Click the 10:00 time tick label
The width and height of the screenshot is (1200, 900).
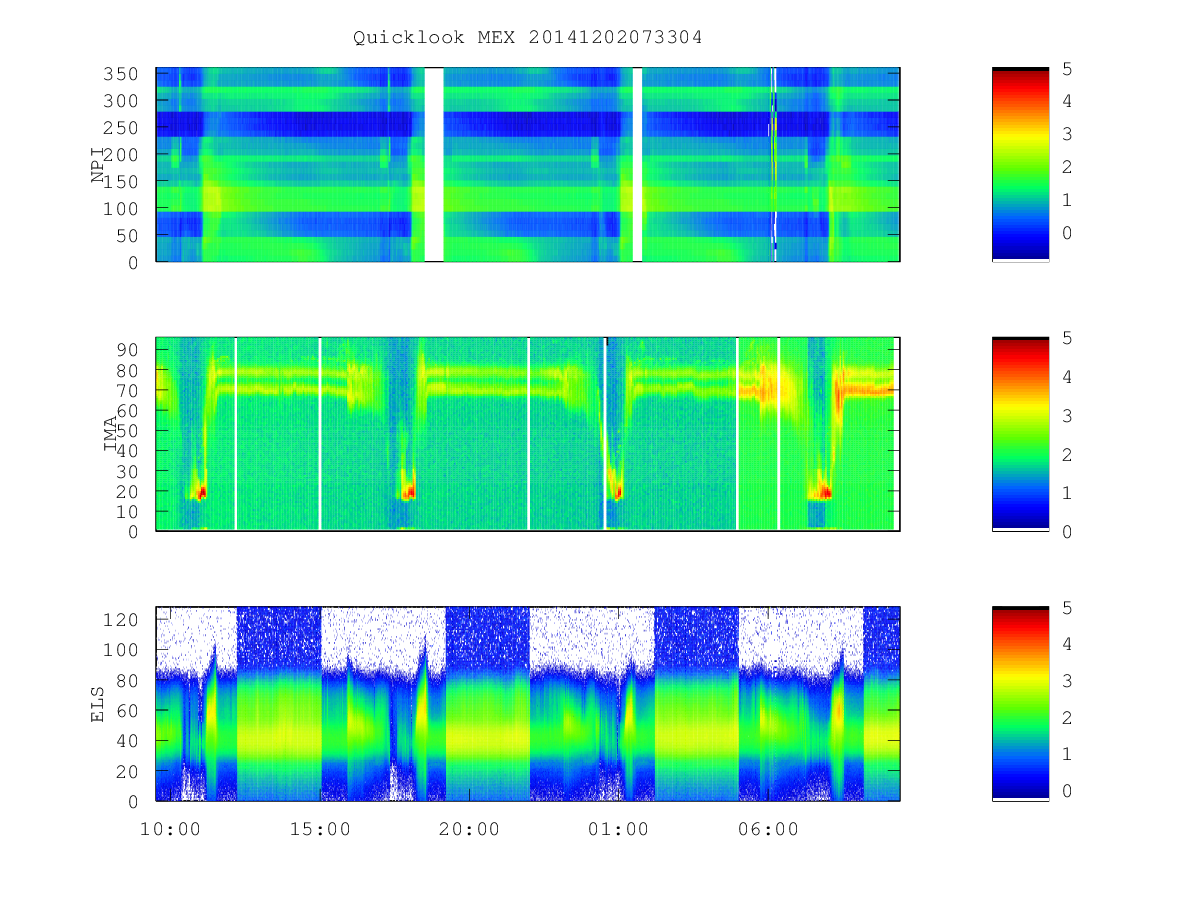[169, 829]
